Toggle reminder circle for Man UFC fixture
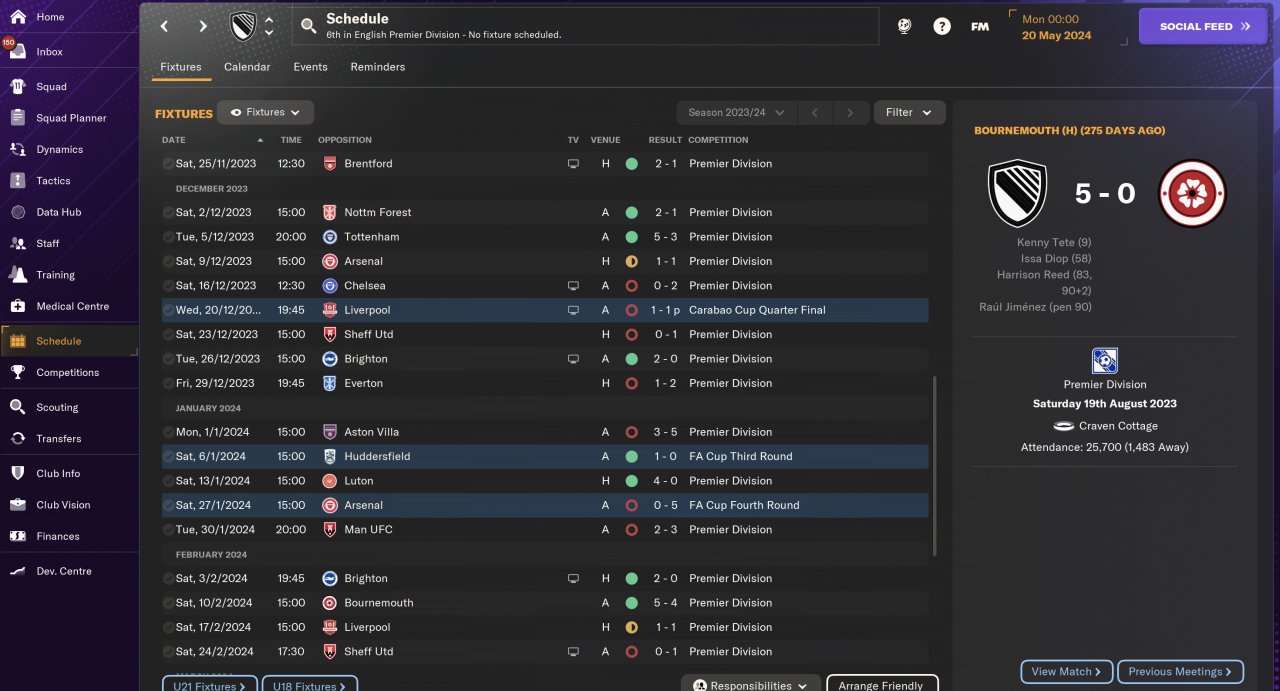Viewport: 1280px width, 691px height. pos(168,530)
